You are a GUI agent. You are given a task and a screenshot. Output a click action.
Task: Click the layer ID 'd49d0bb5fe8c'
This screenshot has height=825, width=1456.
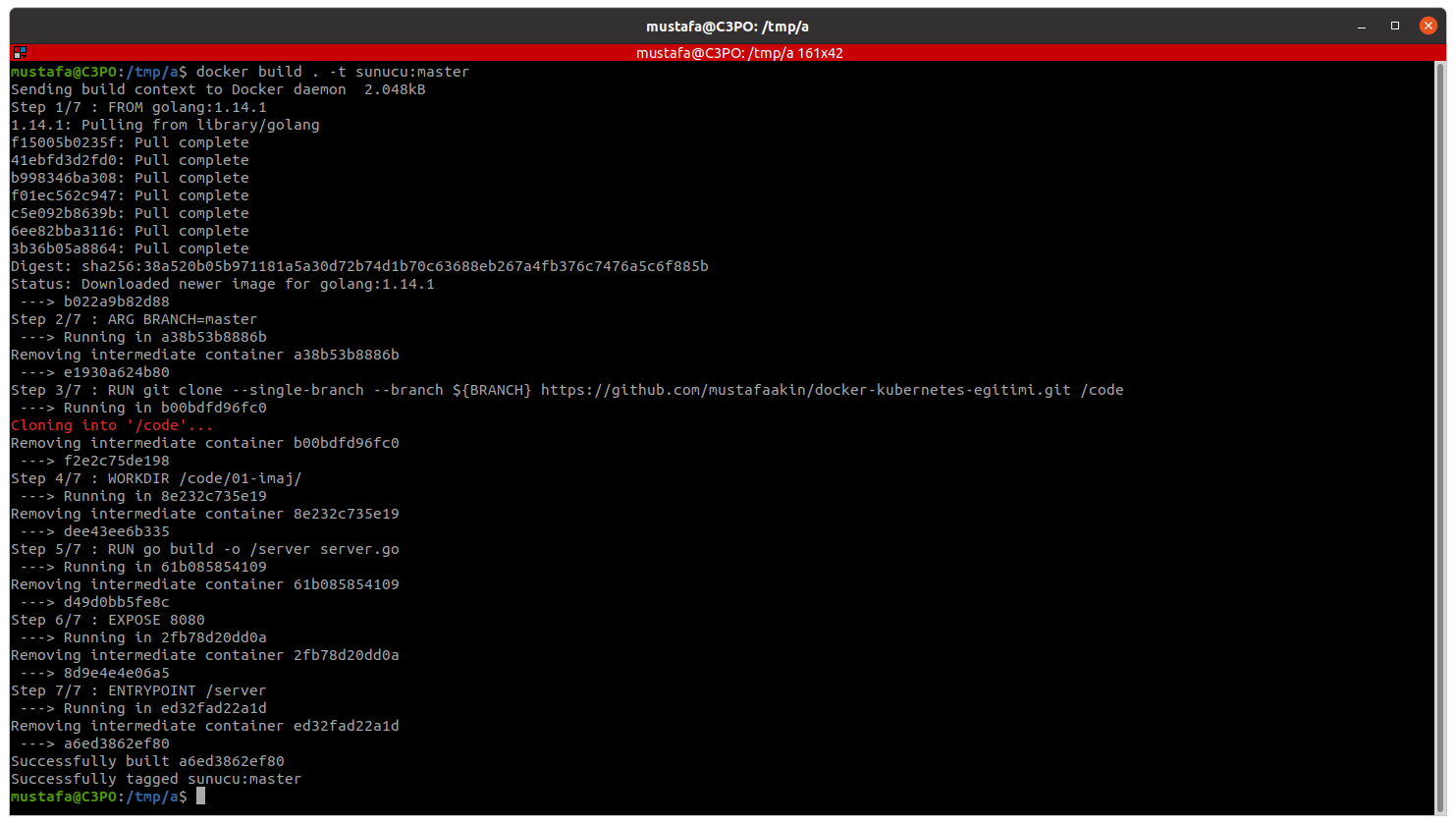point(117,602)
